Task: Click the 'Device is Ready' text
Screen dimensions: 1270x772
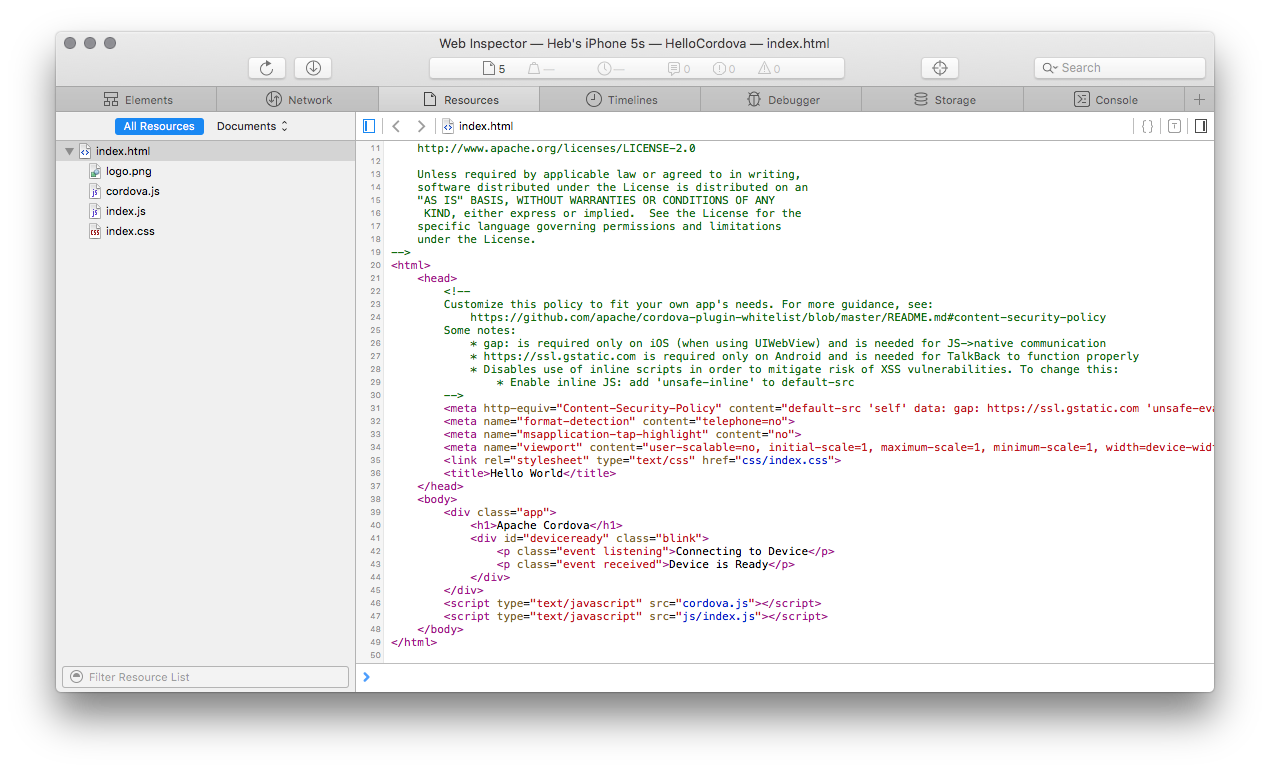Action: pos(719,564)
